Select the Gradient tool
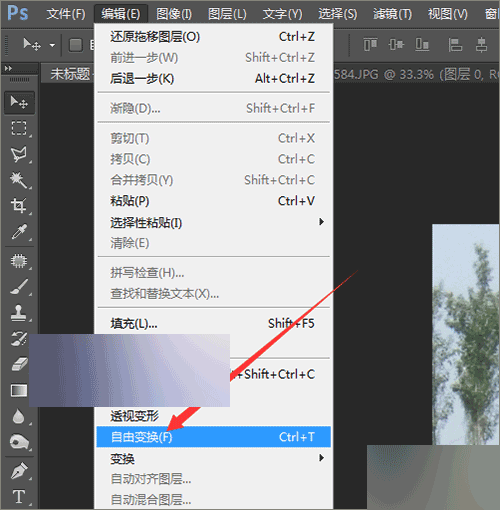 (19, 390)
